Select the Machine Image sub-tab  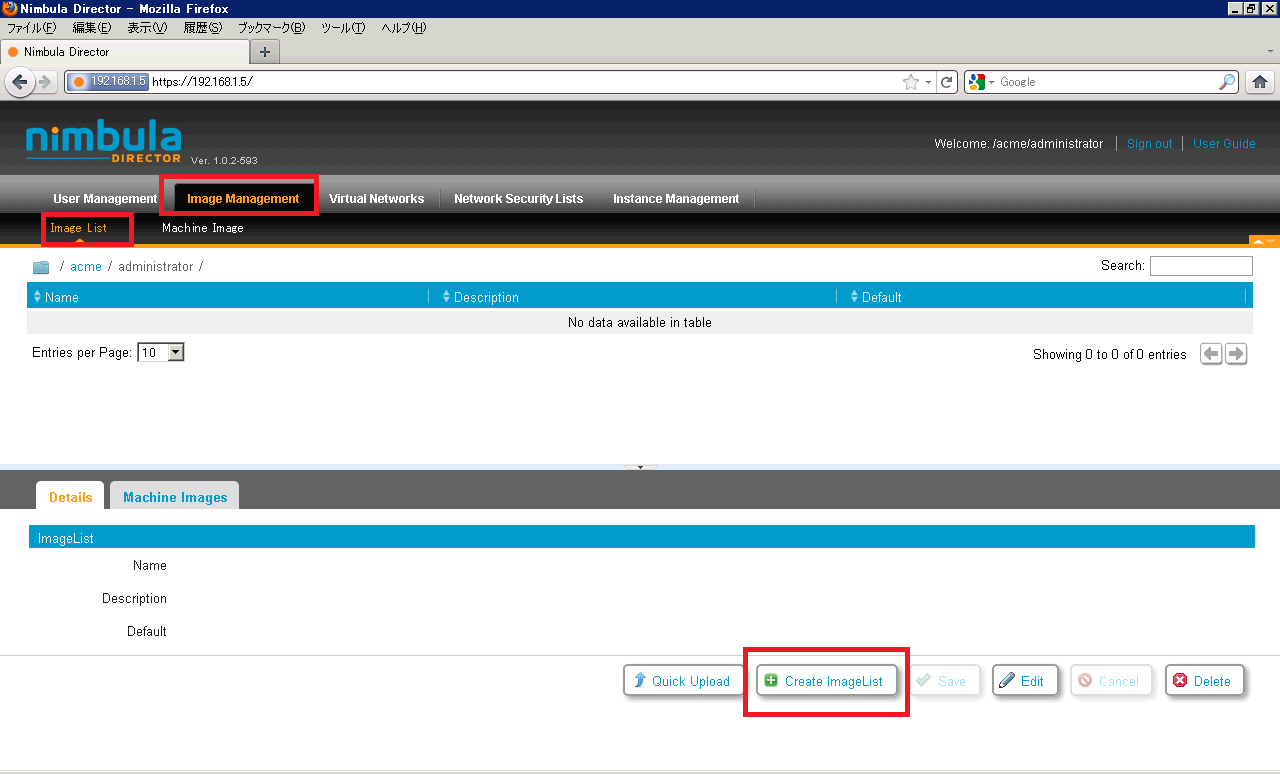coord(203,228)
